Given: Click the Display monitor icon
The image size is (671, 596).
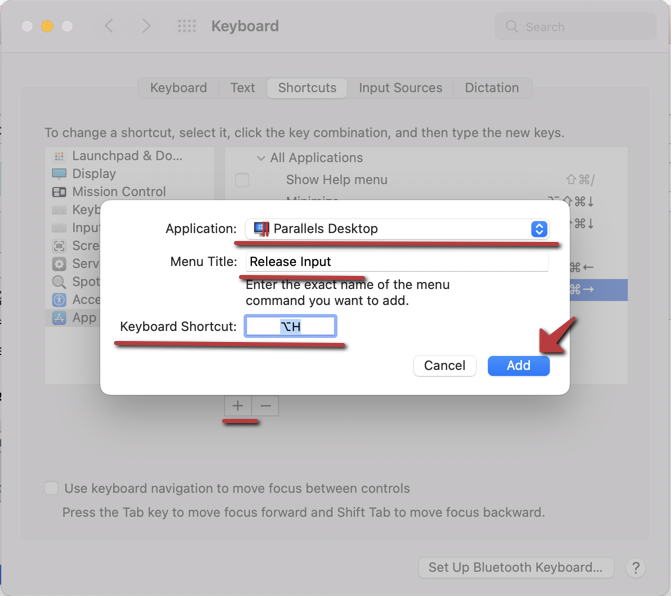Looking at the screenshot, I should pyautogui.click(x=59, y=174).
